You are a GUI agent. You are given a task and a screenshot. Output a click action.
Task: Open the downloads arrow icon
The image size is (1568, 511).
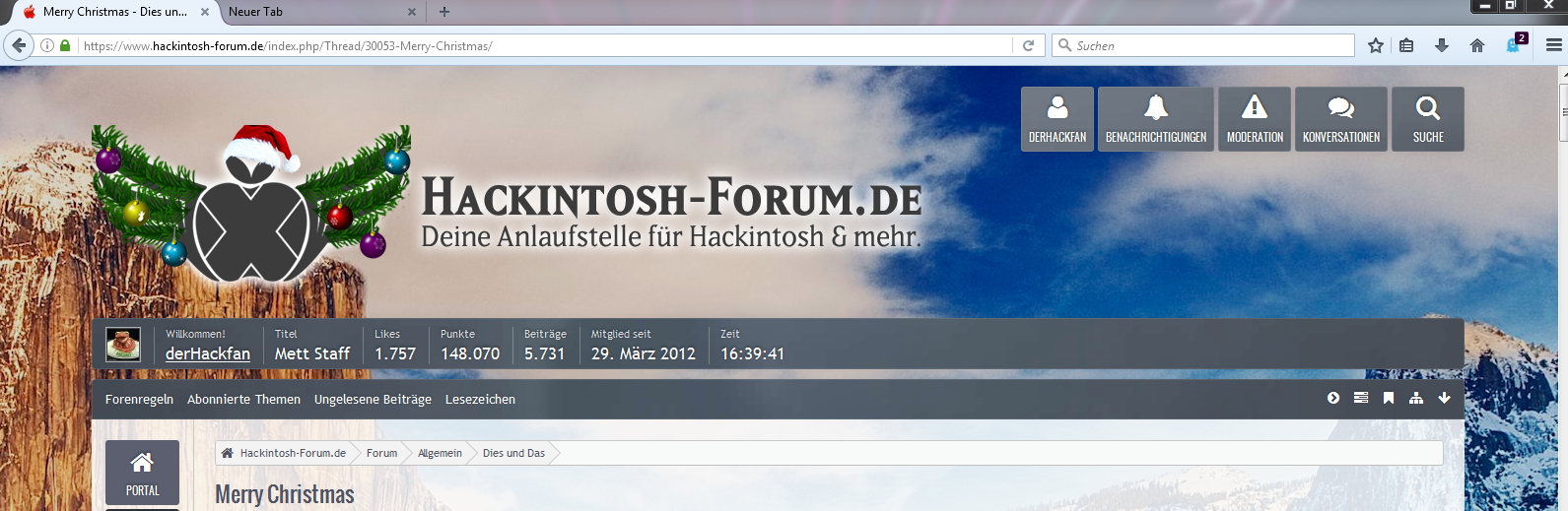1442,45
